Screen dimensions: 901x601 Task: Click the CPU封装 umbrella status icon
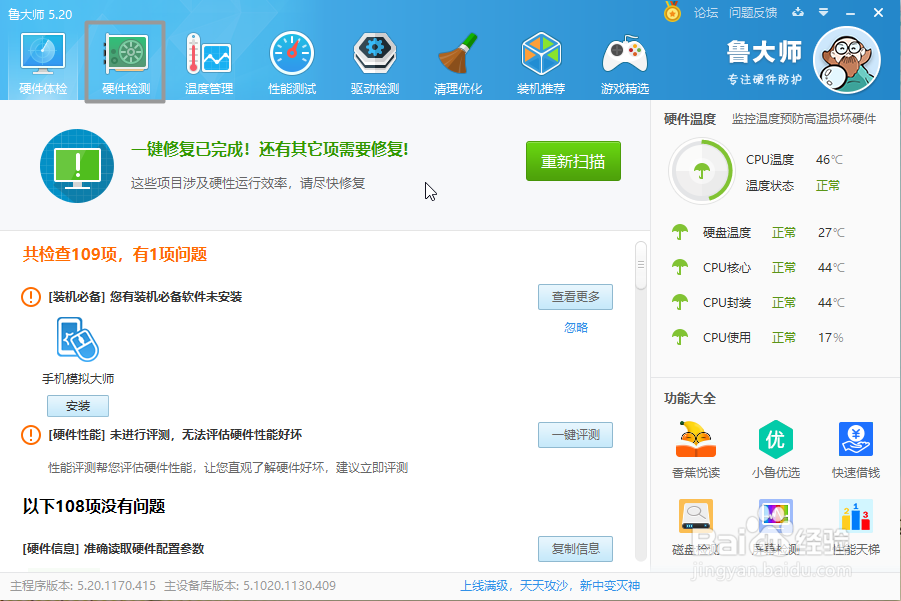[680, 302]
